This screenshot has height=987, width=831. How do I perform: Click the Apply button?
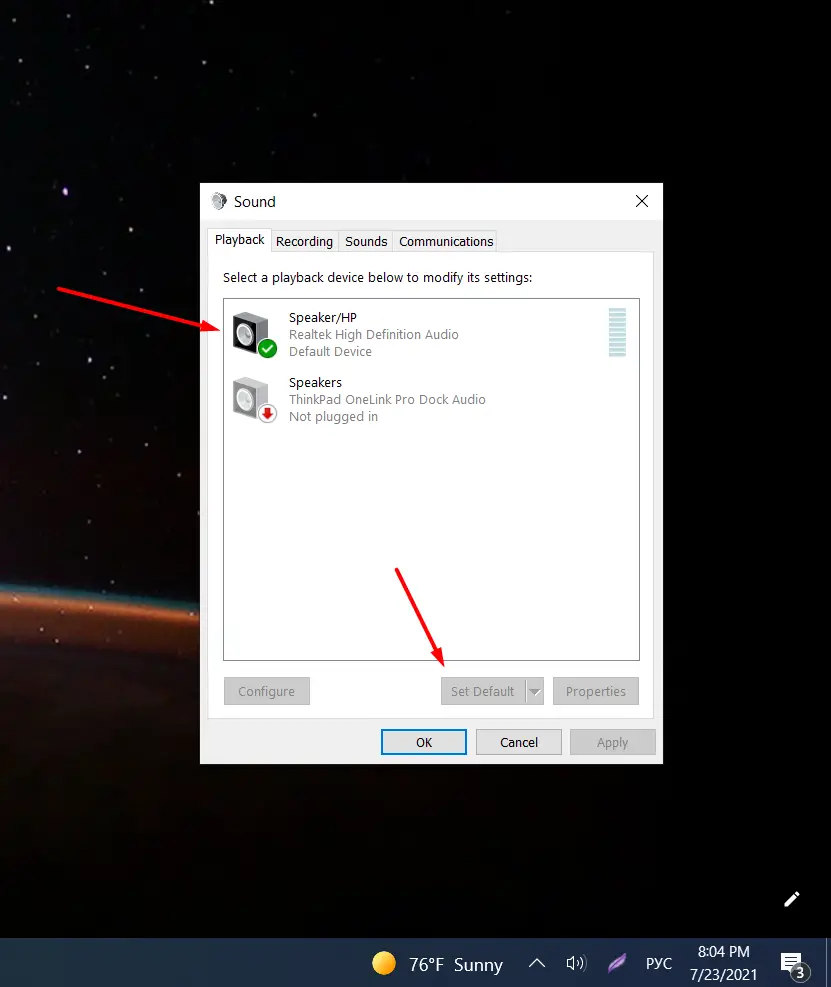tap(613, 742)
